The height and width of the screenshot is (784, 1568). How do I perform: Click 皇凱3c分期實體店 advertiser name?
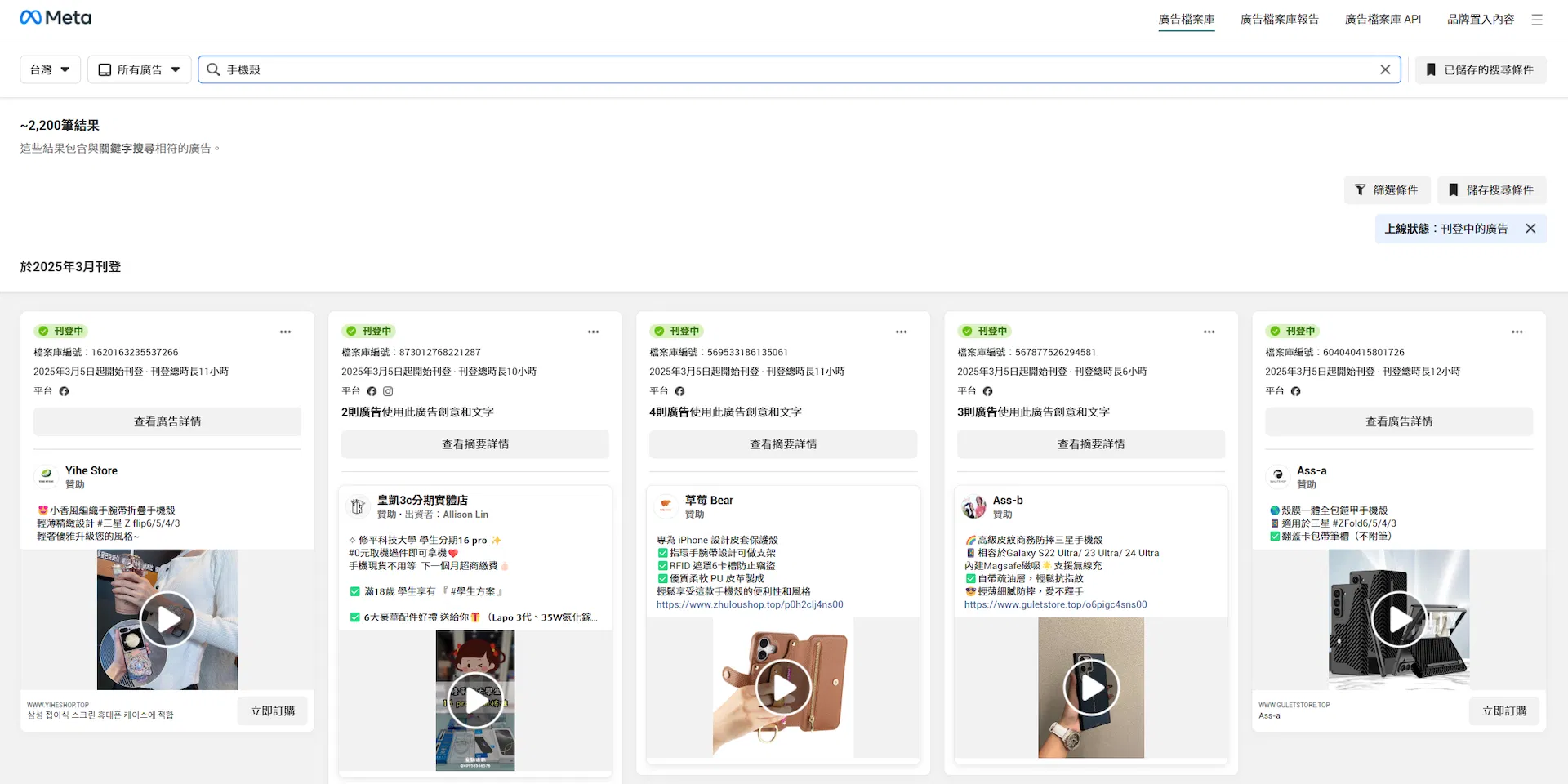point(422,500)
